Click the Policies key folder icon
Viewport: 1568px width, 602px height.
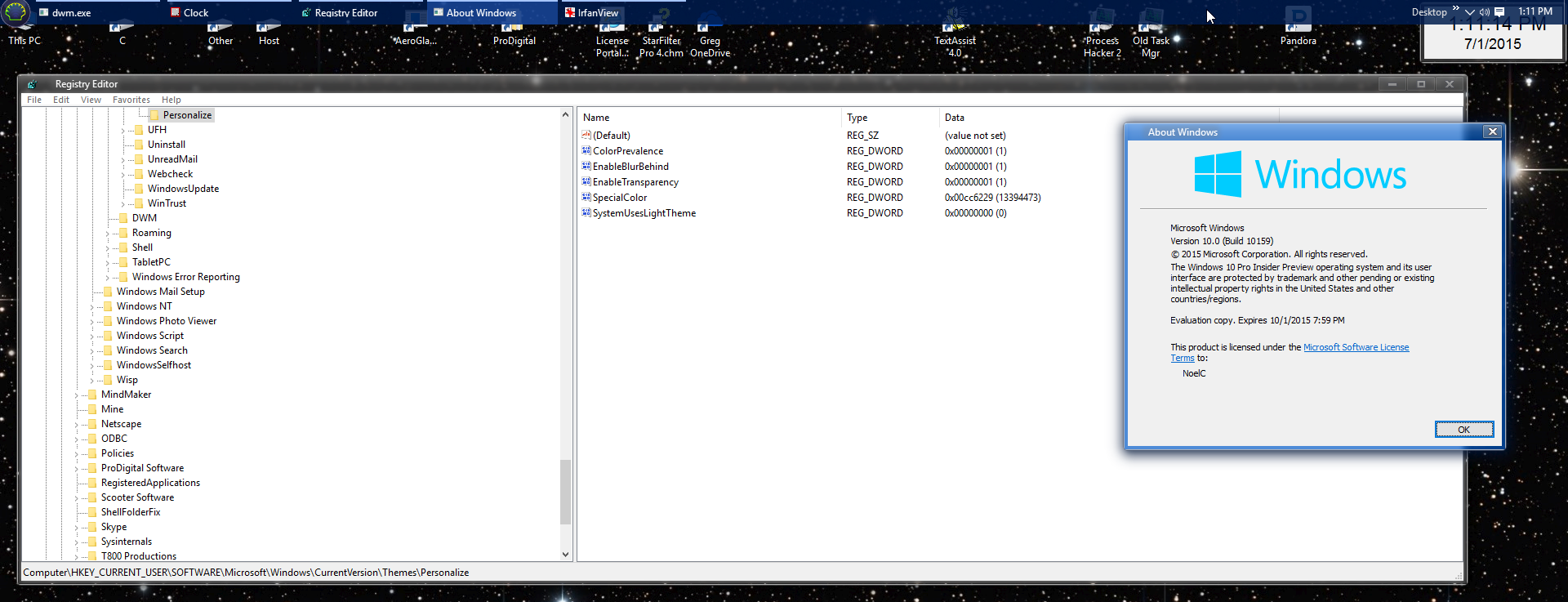tap(92, 453)
